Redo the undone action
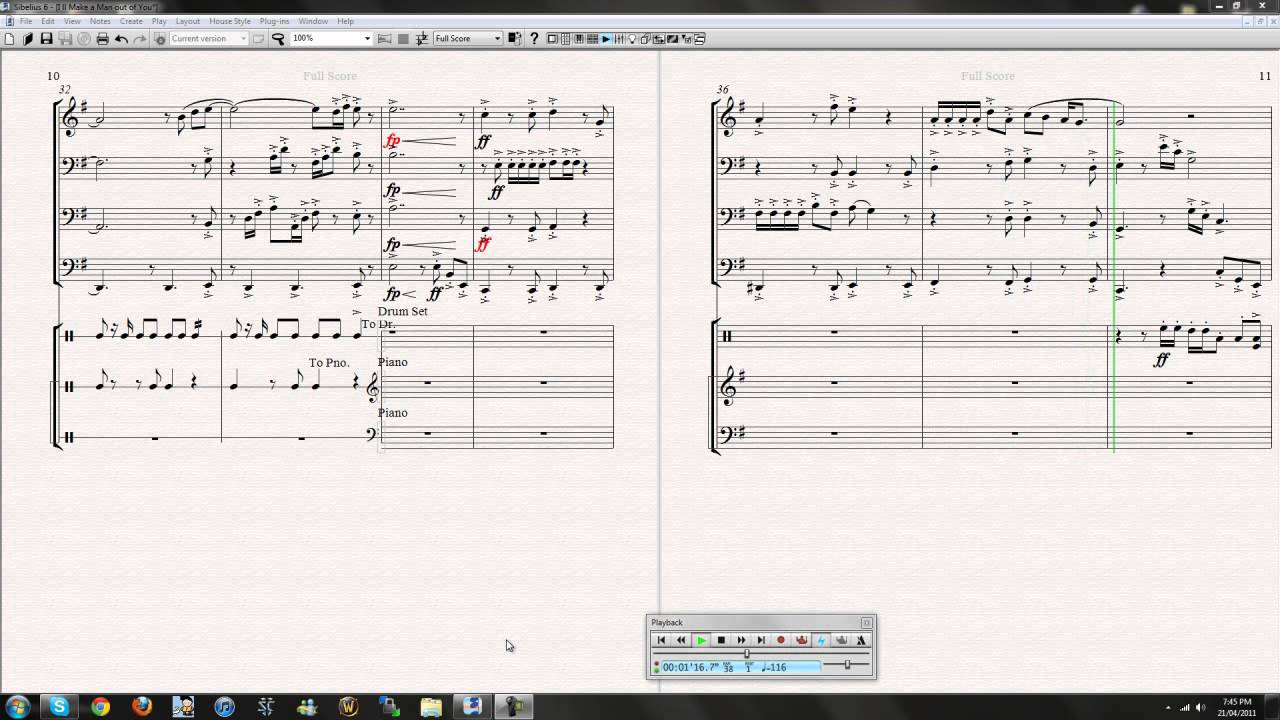This screenshot has height=720, width=1280. [139, 39]
